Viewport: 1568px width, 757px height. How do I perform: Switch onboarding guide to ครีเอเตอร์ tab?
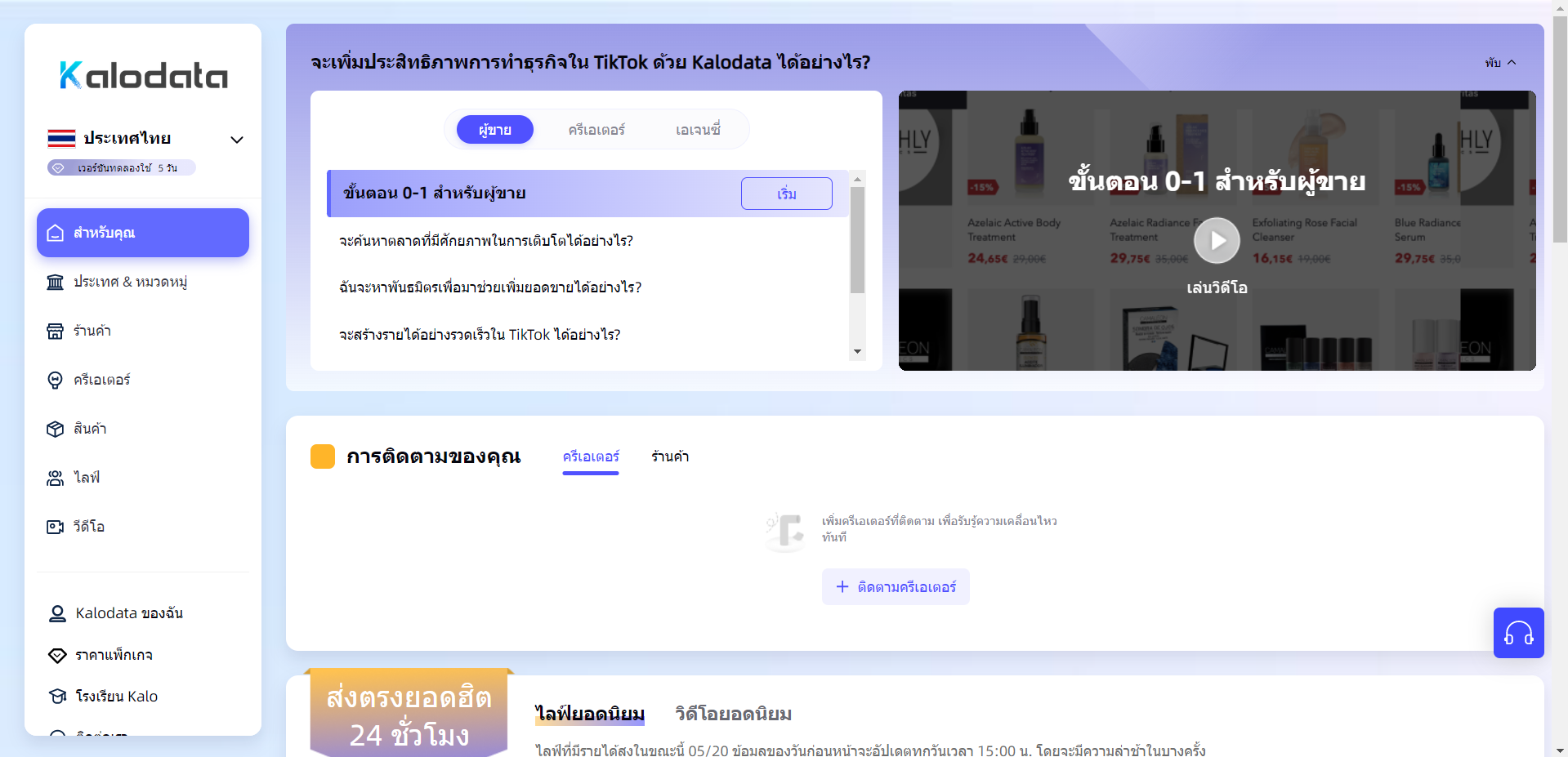(x=595, y=129)
